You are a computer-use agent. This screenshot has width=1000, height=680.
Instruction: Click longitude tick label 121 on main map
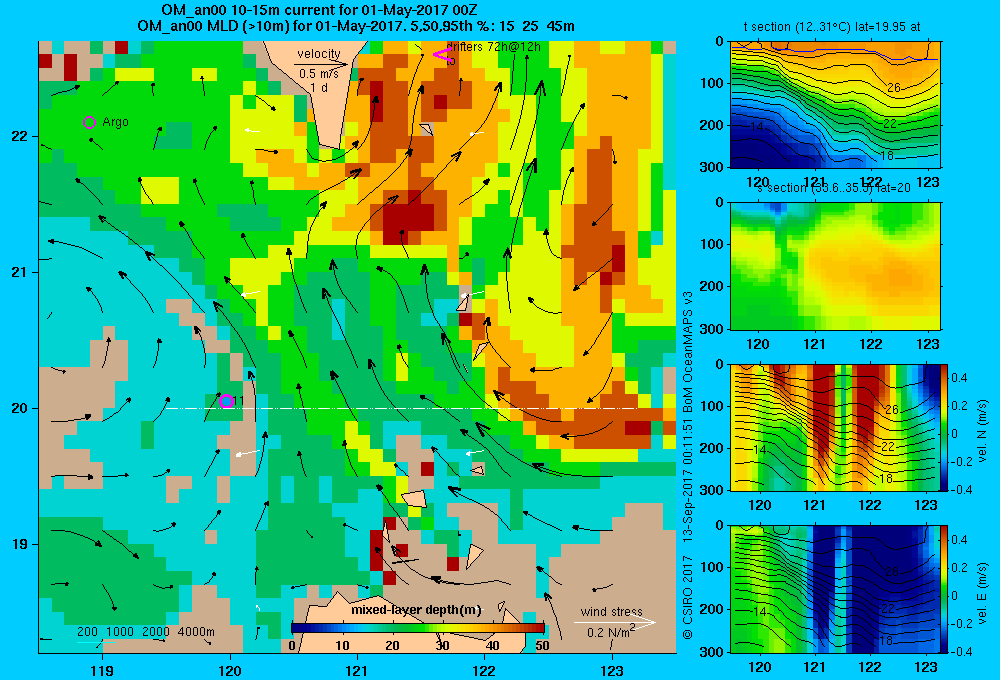point(357,670)
